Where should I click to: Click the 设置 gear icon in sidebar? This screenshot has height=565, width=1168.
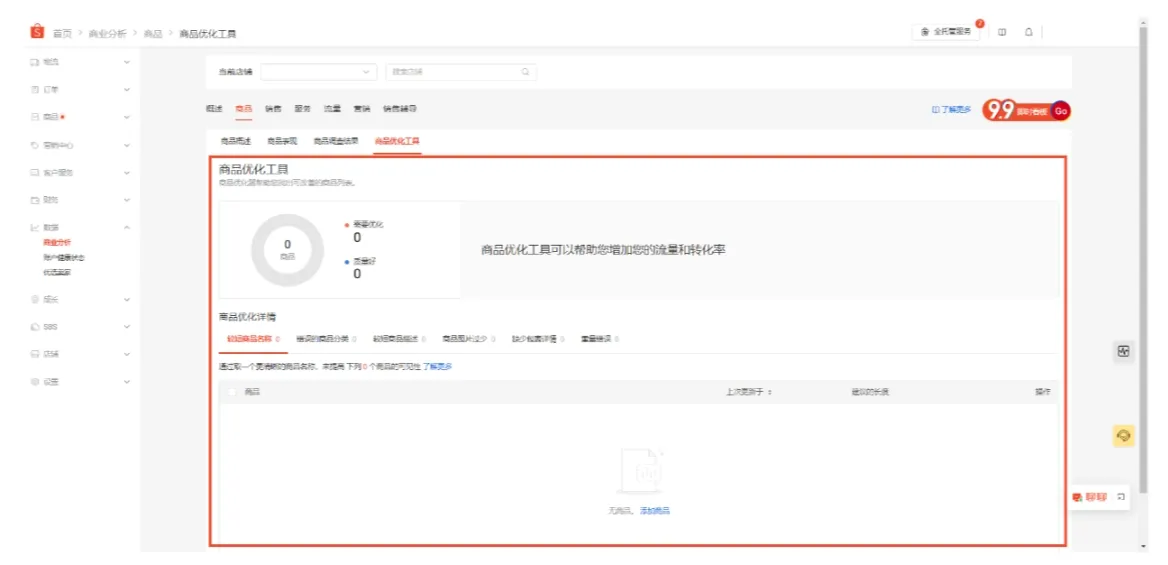coord(34,382)
